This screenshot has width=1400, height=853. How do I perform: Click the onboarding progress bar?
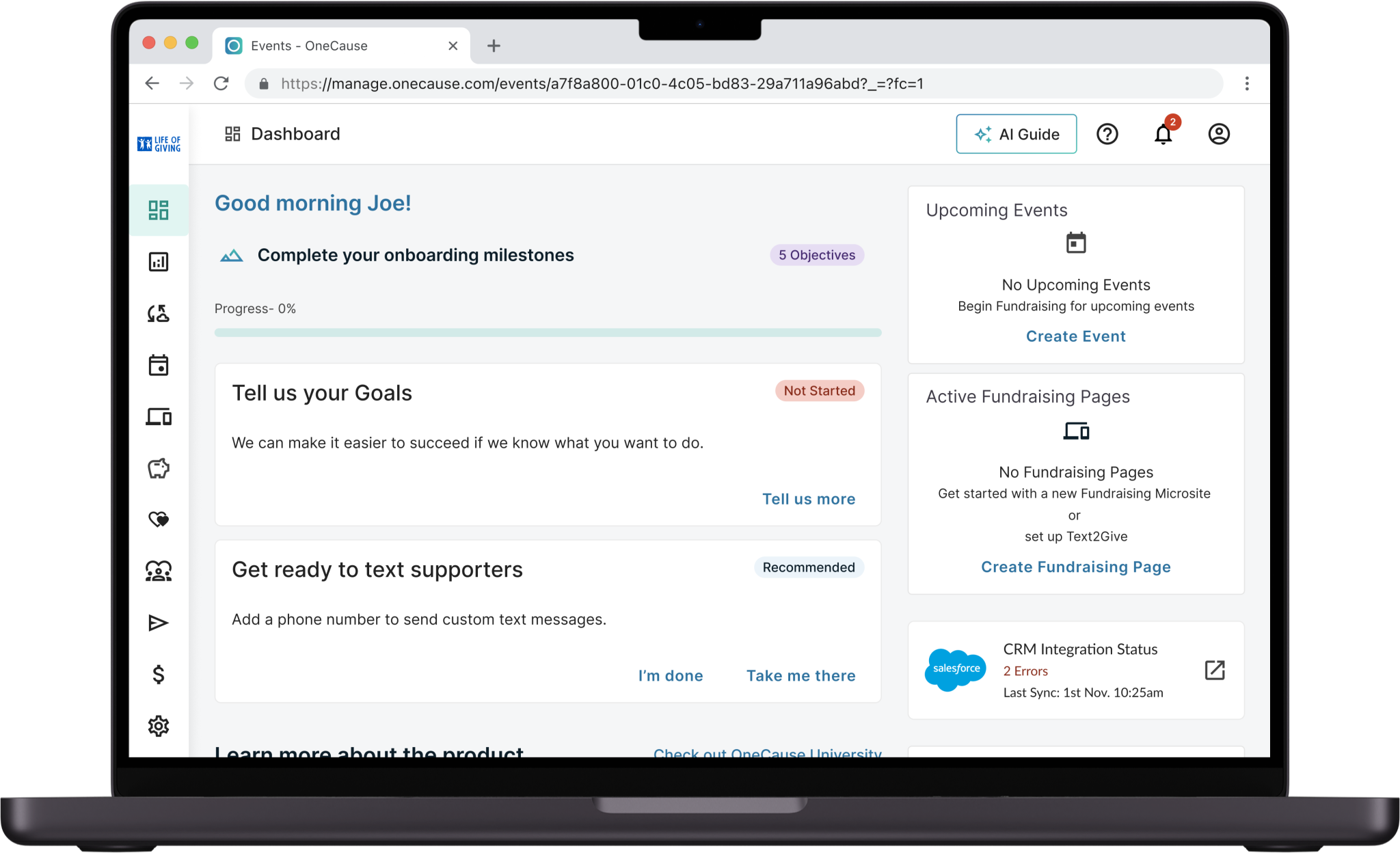click(x=548, y=333)
